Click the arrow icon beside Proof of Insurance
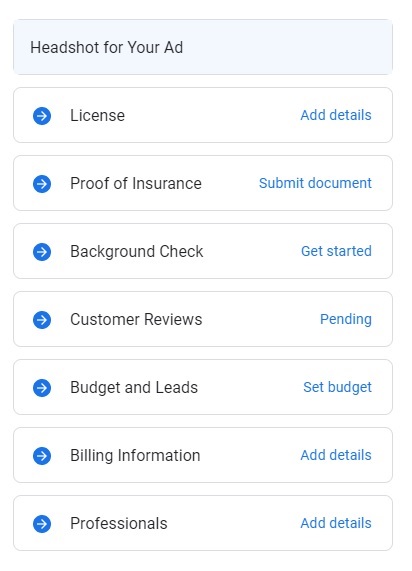Viewport: 412px width, 571px height. coord(42,184)
